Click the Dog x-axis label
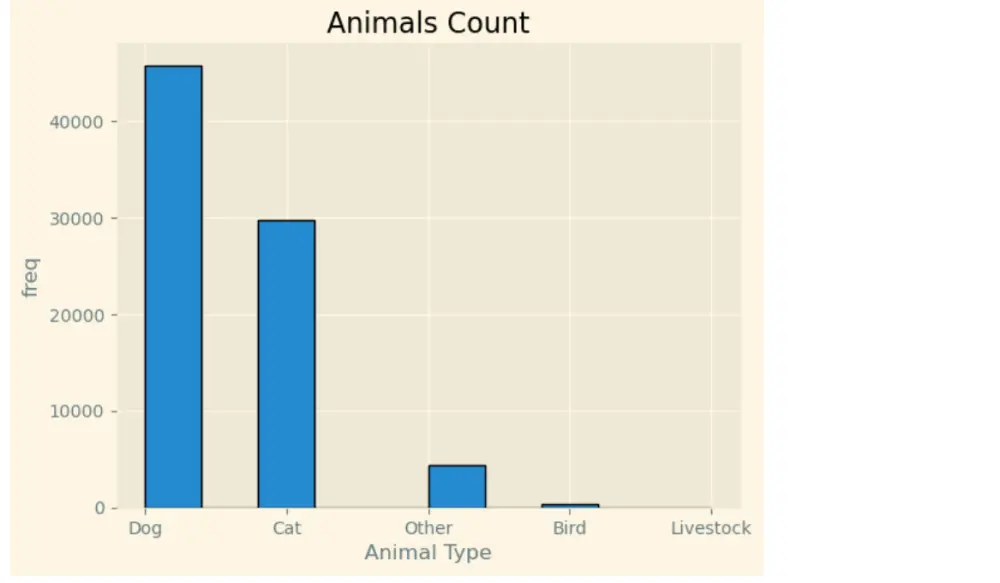The image size is (1000, 583). [145, 528]
